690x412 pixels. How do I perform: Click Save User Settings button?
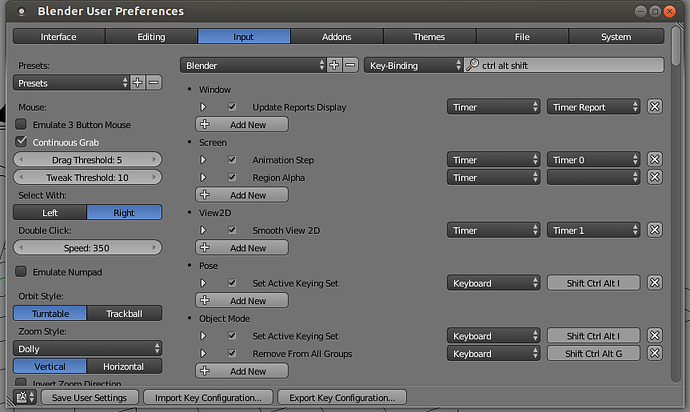90,397
